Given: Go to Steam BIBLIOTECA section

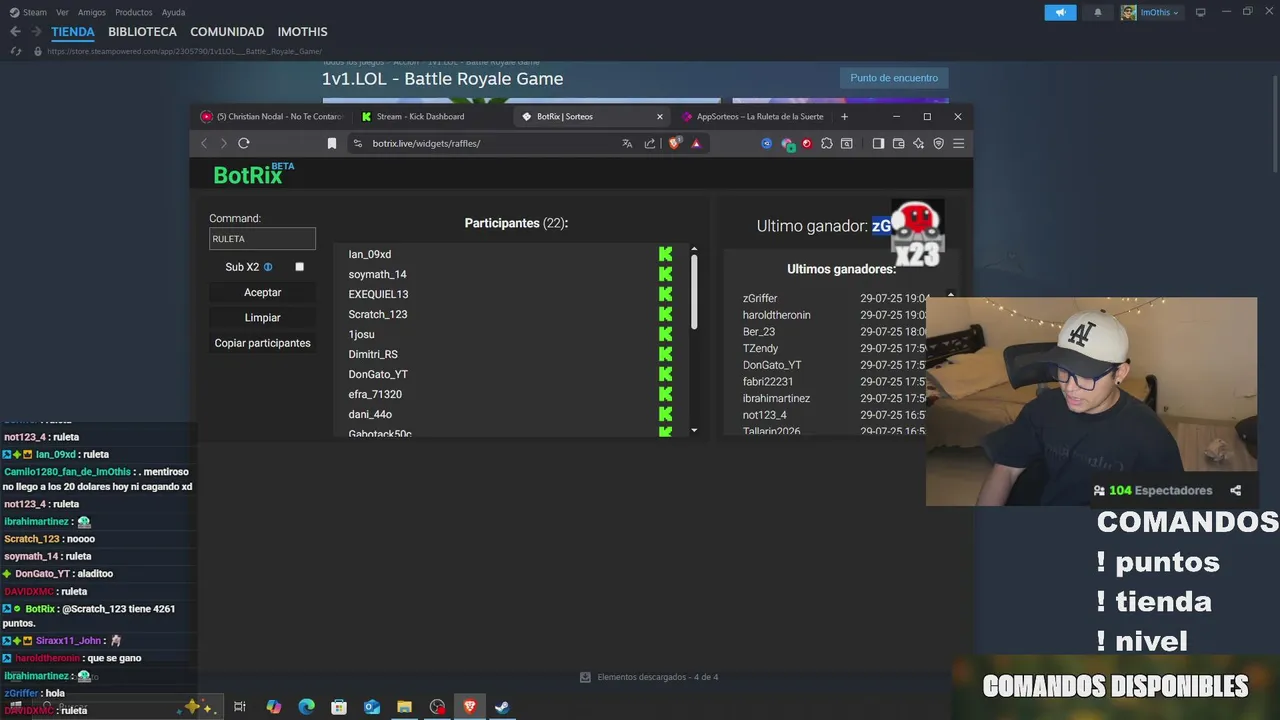Looking at the screenshot, I should [x=142, y=32].
